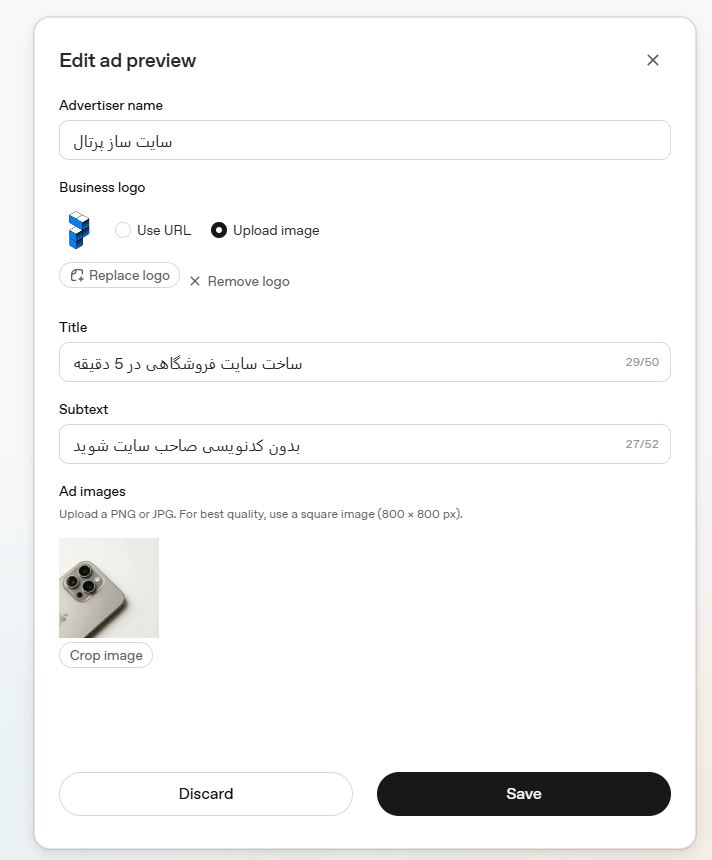Close the Edit ad preview dialog
This screenshot has width=712, height=860.
pos(652,60)
